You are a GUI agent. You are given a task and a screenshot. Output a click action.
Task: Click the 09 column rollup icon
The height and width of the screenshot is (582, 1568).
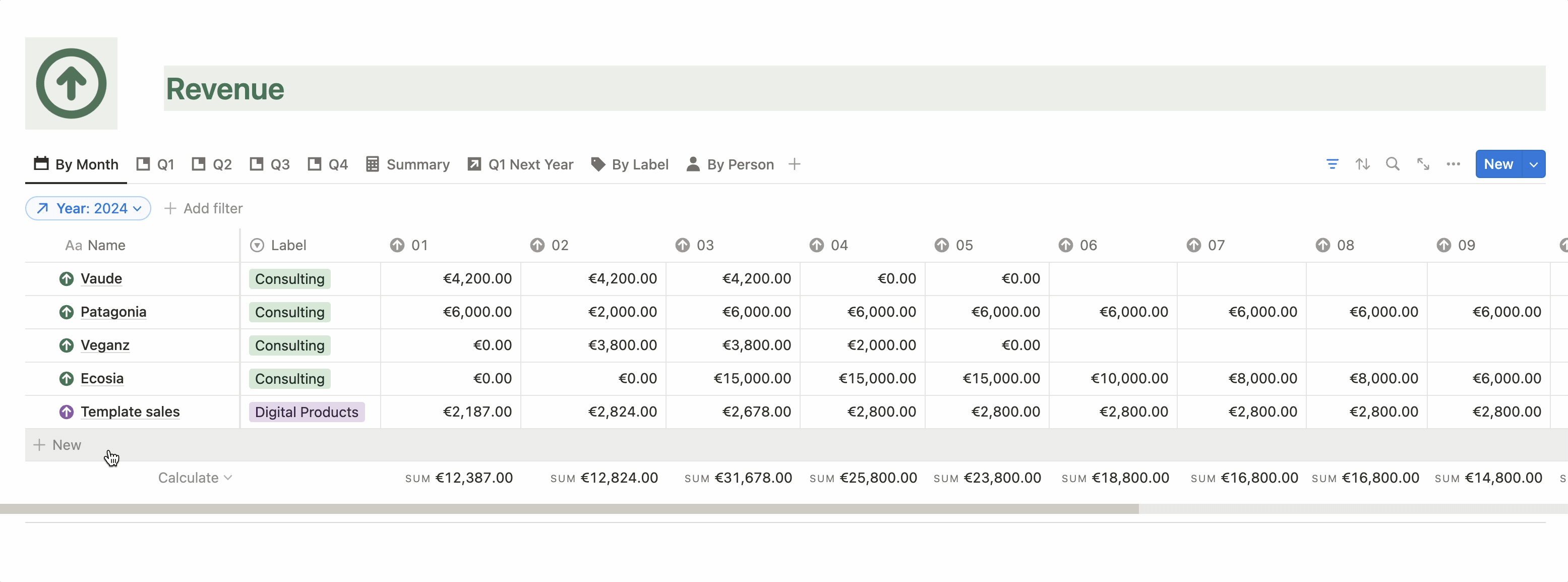click(x=1444, y=245)
